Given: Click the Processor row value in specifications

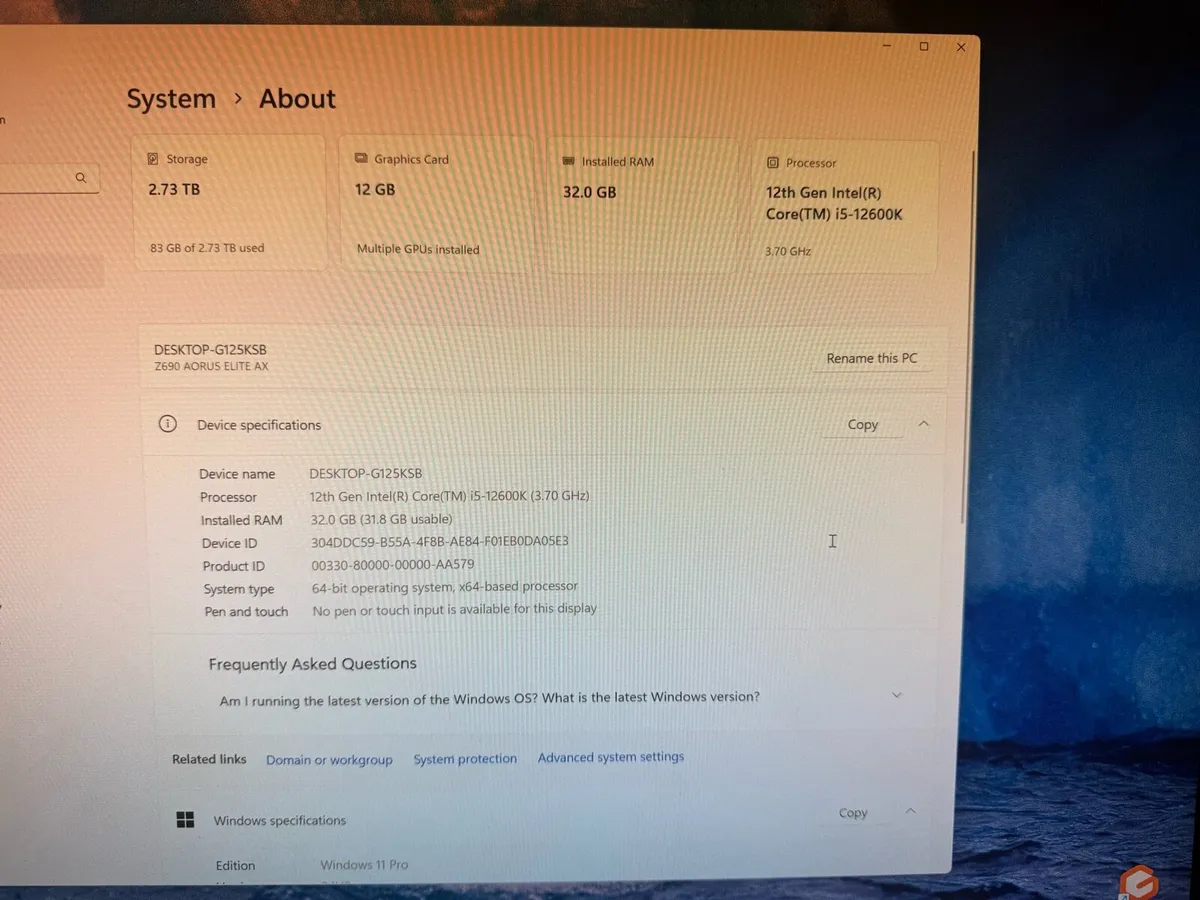Looking at the screenshot, I should click(450, 496).
